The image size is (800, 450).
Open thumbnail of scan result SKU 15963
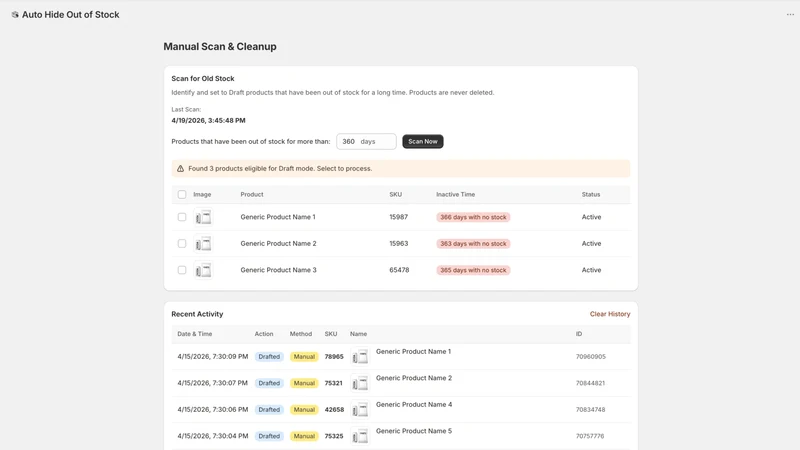[203, 244]
